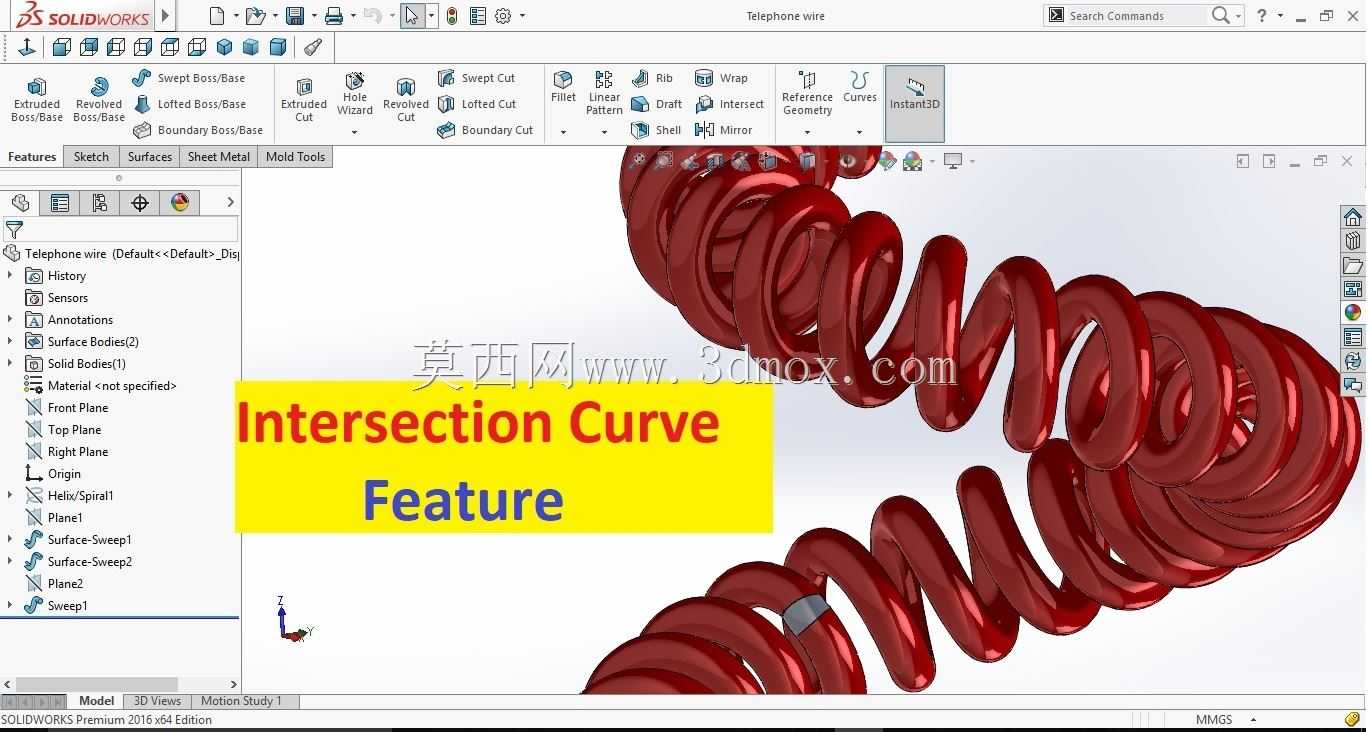Open the ConfigurationManager panel tab
Viewport: 1368px width, 732px height.
pos(100,203)
